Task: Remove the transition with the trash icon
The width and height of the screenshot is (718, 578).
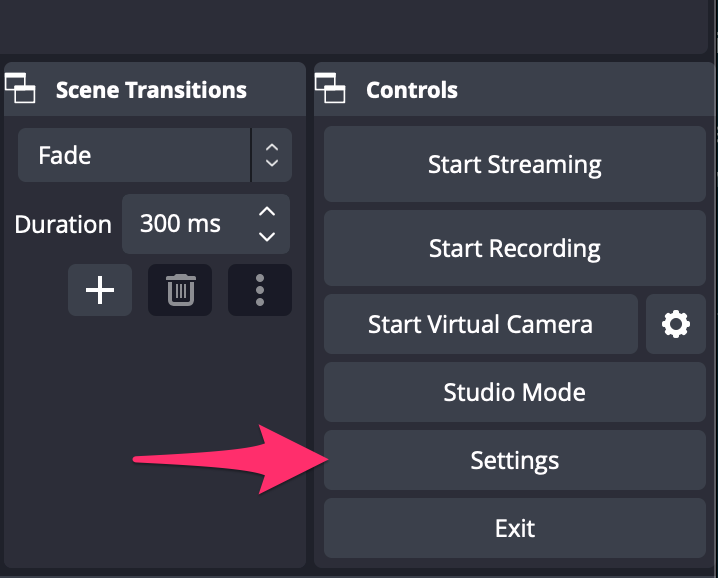Action: (180, 290)
